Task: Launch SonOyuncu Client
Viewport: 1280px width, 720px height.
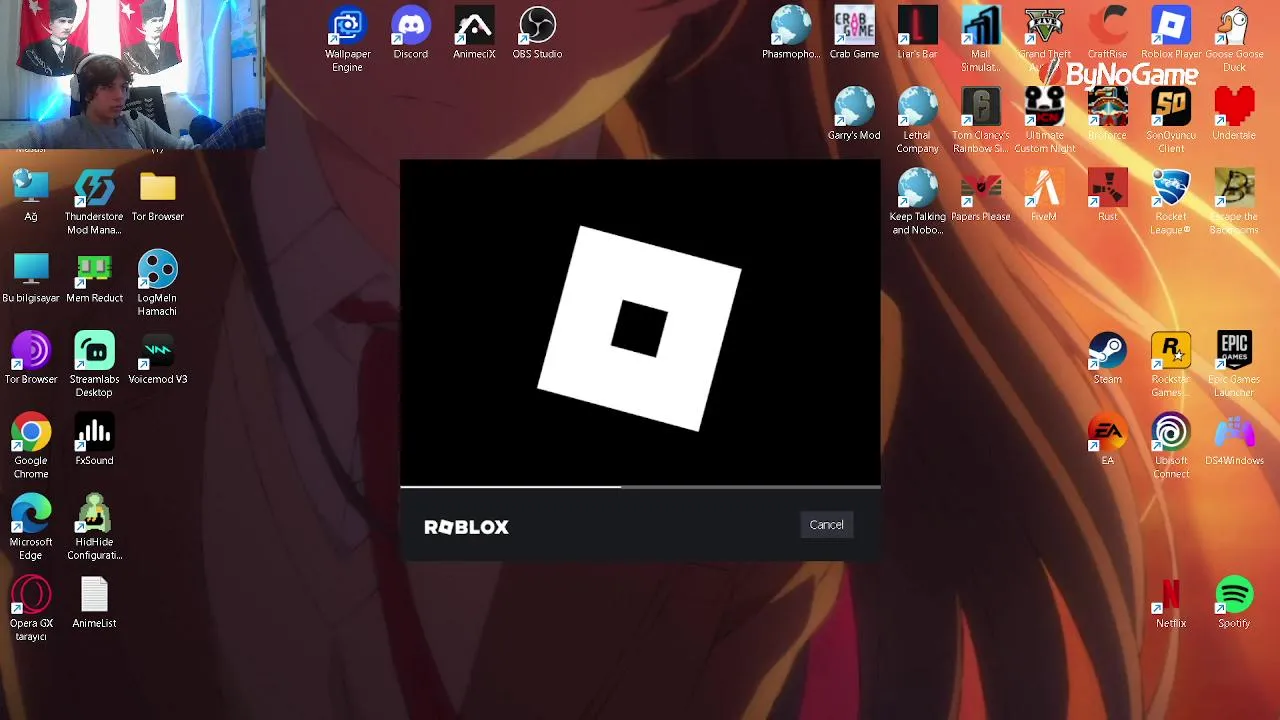Action: [x=1171, y=121]
